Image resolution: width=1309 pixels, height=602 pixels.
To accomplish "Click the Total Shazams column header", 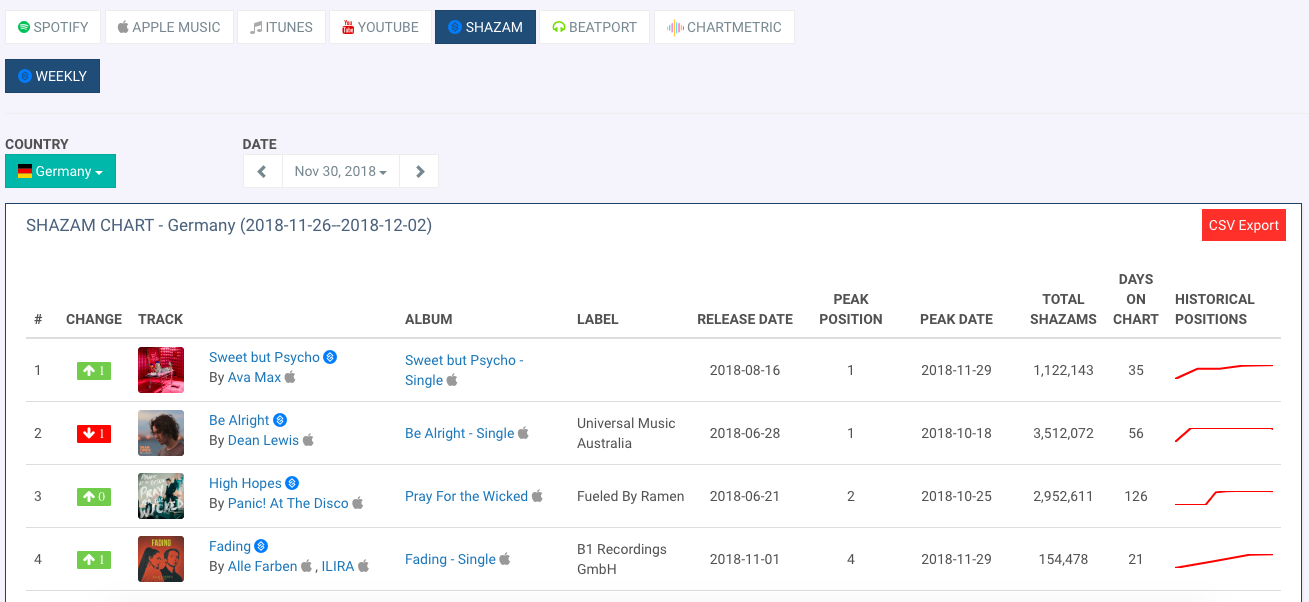I will (1063, 309).
